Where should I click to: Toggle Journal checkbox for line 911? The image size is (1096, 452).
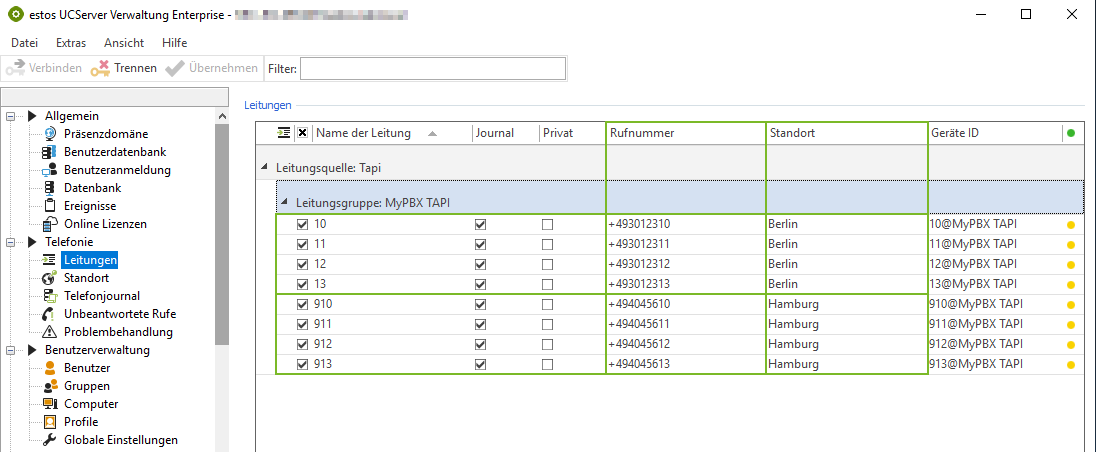click(x=481, y=325)
